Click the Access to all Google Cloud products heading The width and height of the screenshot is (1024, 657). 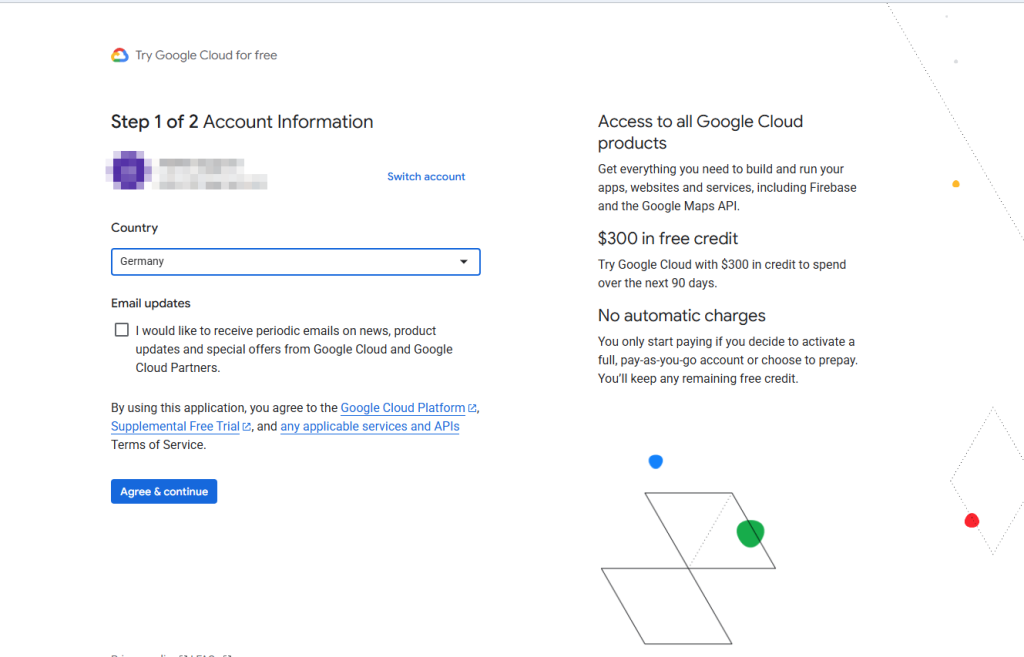tap(700, 132)
